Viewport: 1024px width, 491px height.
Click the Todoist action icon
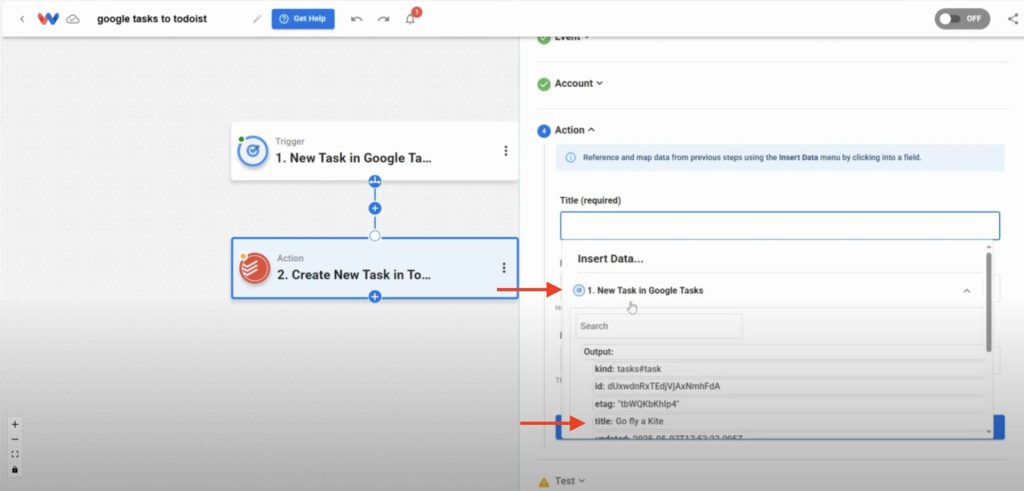(255, 268)
